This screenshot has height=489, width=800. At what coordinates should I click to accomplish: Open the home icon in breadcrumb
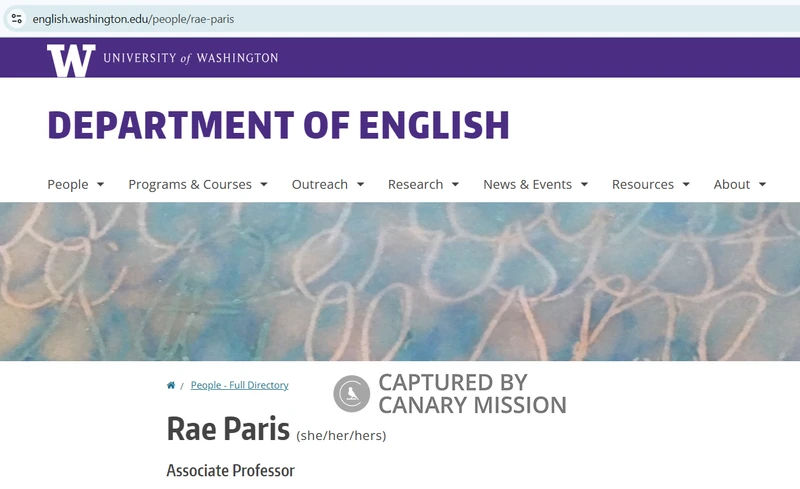click(x=171, y=385)
